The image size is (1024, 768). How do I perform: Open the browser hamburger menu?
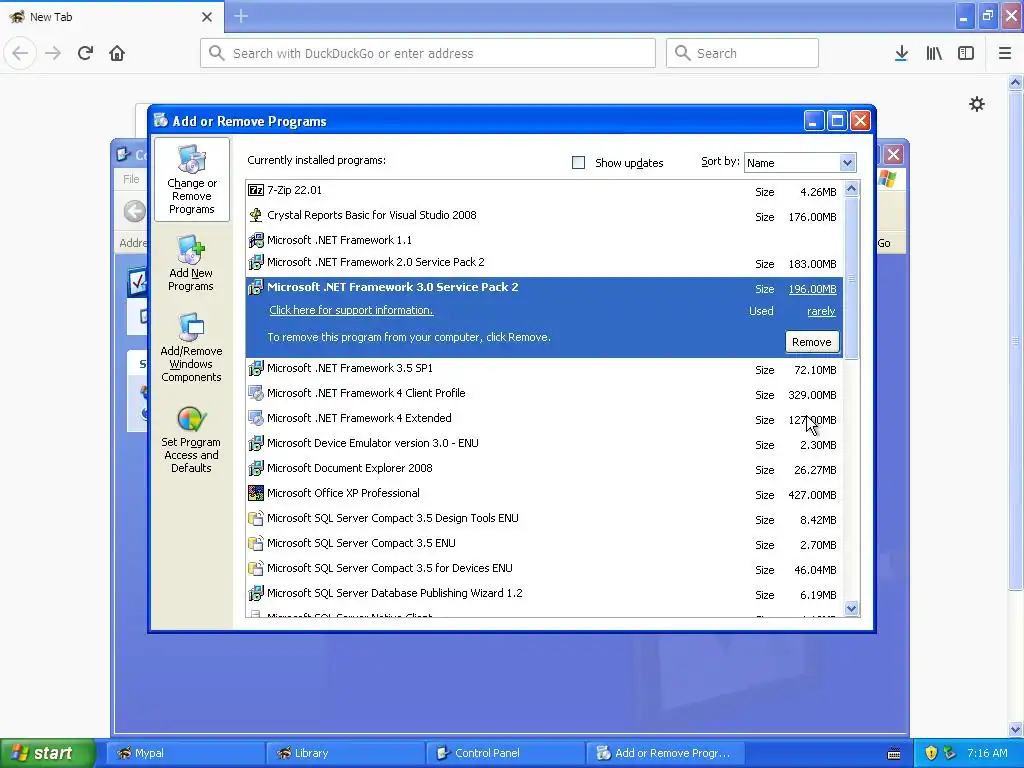tap(1005, 53)
